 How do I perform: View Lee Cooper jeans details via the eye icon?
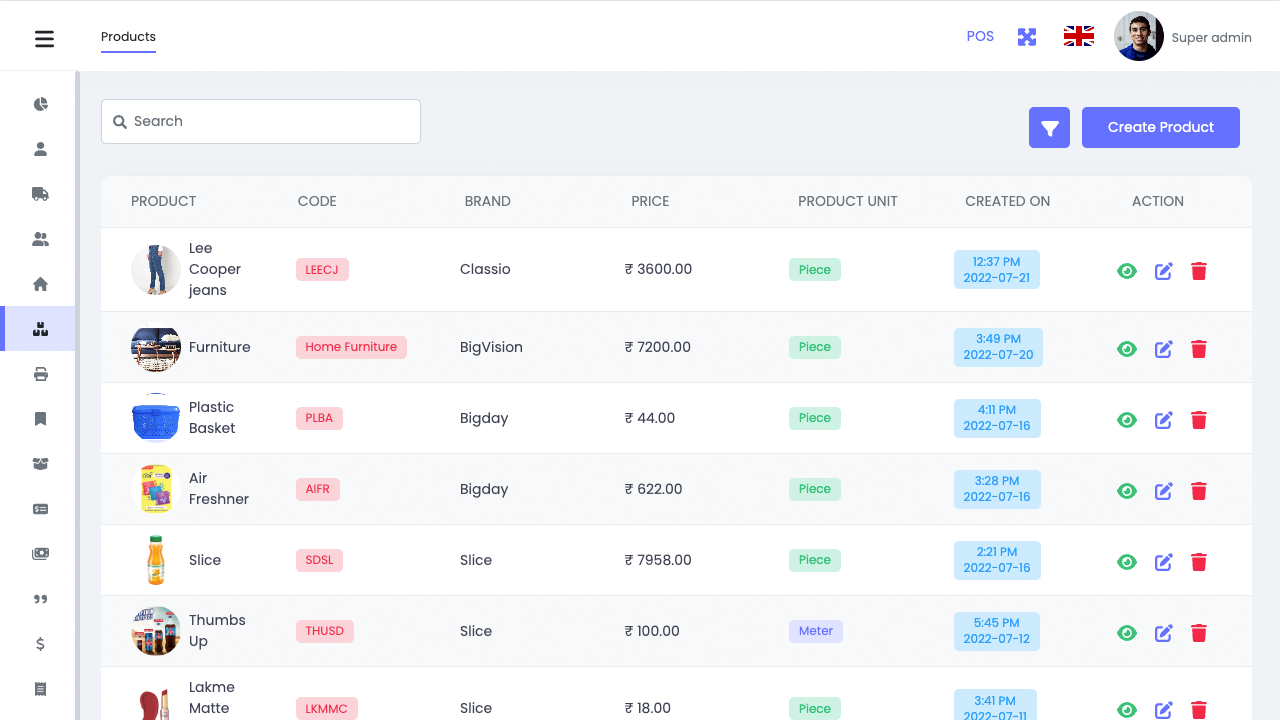tap(1127, 270)
